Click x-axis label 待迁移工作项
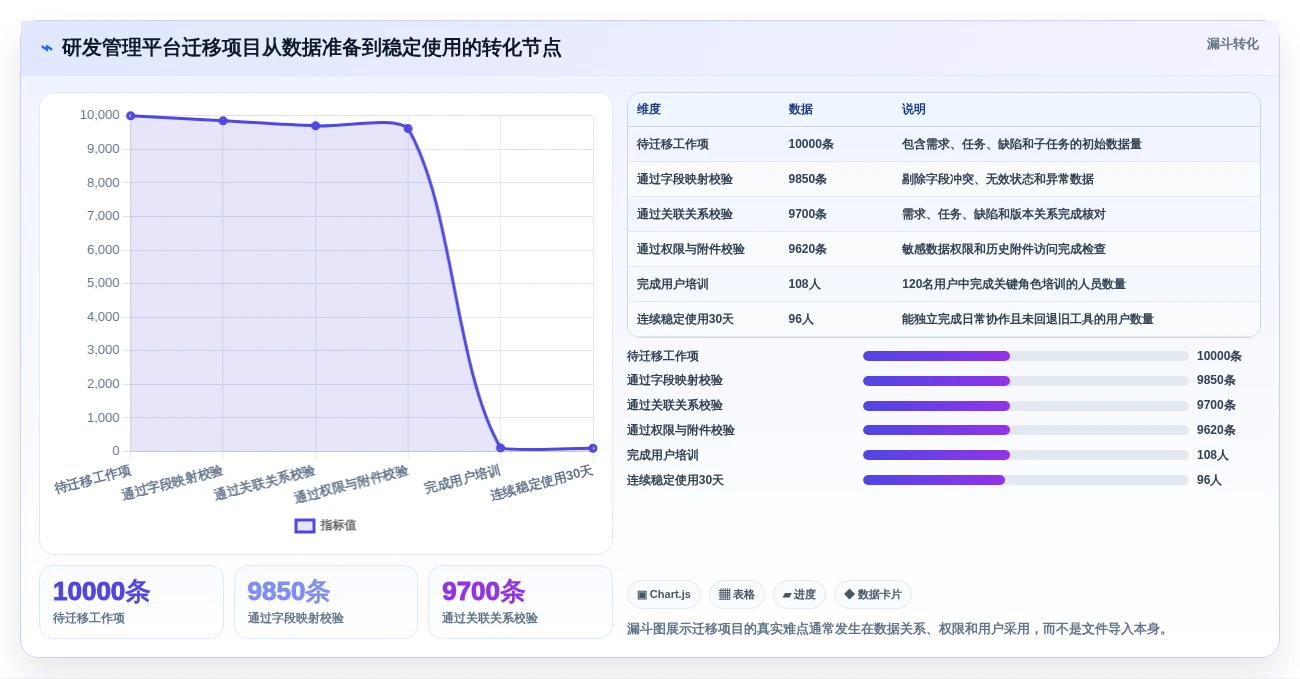Screen dimensions: 1300x679 point(92,479)
